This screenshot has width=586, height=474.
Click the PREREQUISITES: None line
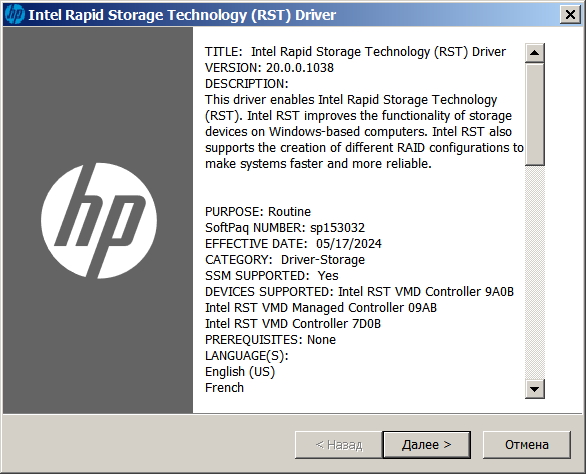[270, 340]
